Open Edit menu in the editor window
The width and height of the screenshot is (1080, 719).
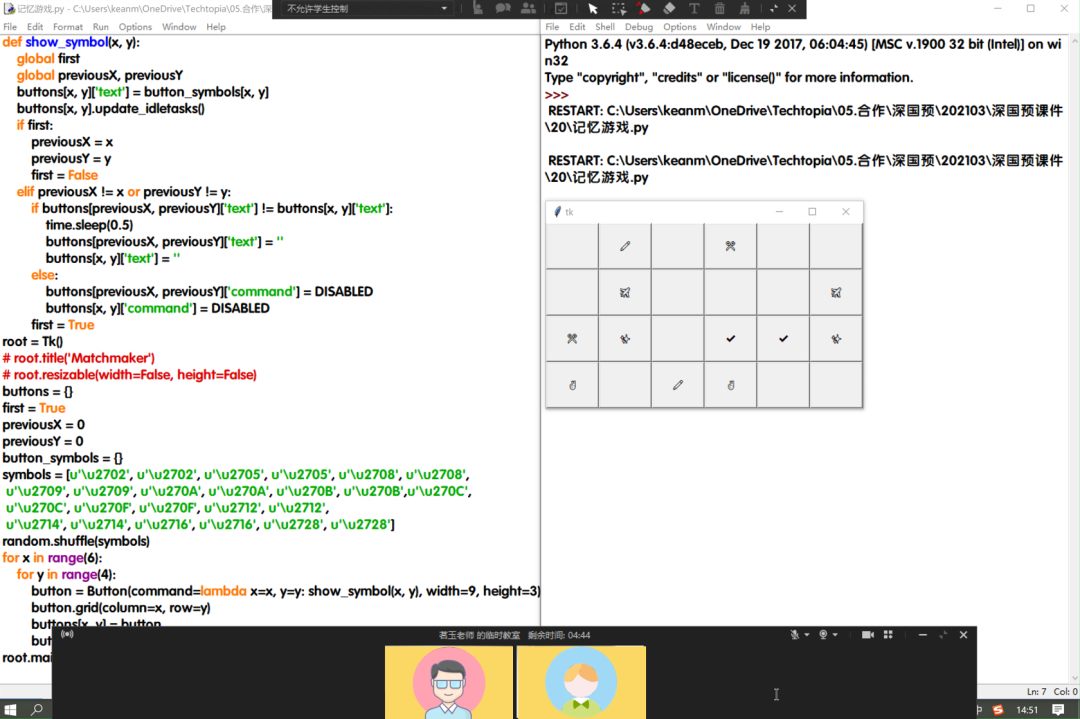click(34, 27)
